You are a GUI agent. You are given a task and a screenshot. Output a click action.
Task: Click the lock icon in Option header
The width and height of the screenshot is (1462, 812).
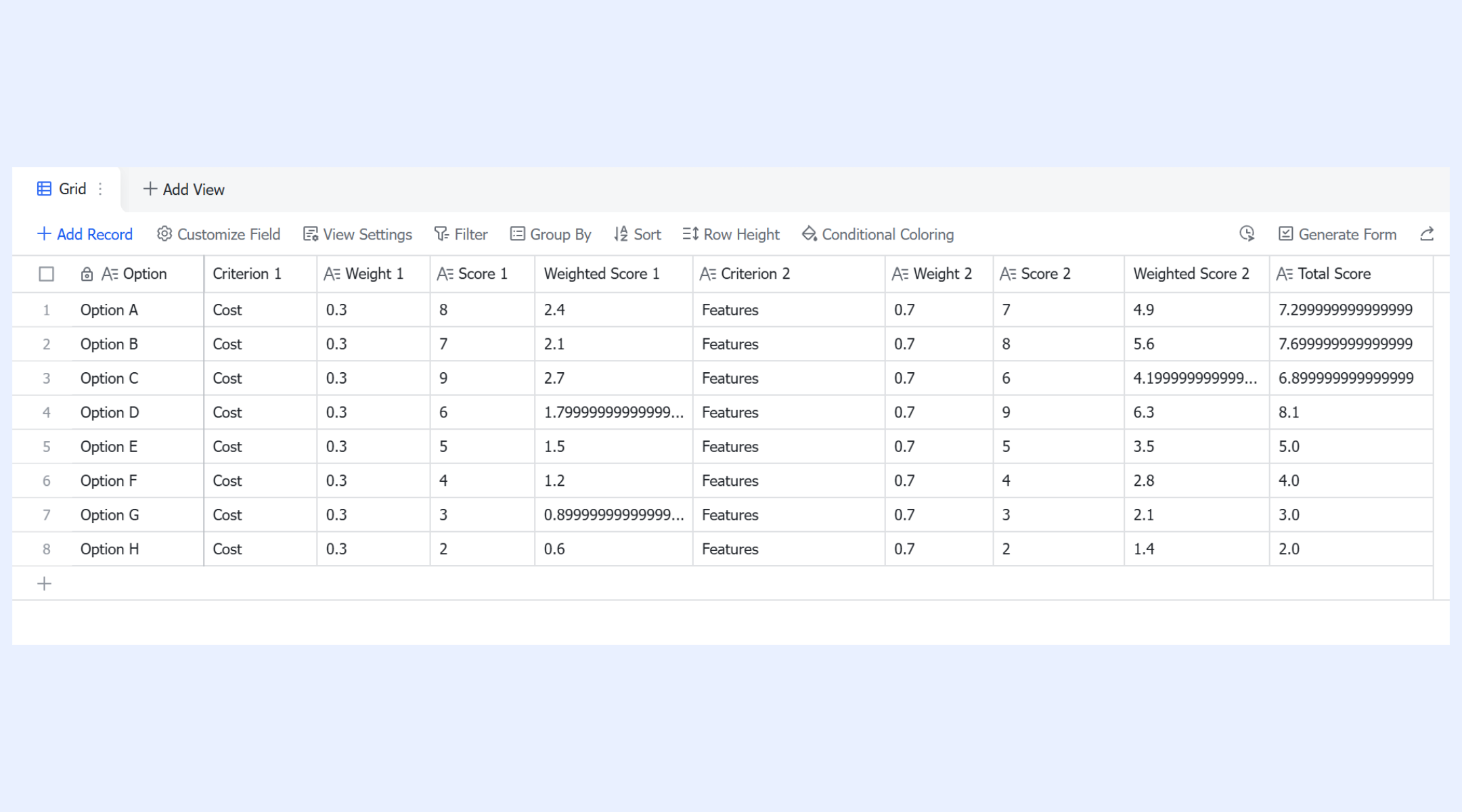(87, 274)
